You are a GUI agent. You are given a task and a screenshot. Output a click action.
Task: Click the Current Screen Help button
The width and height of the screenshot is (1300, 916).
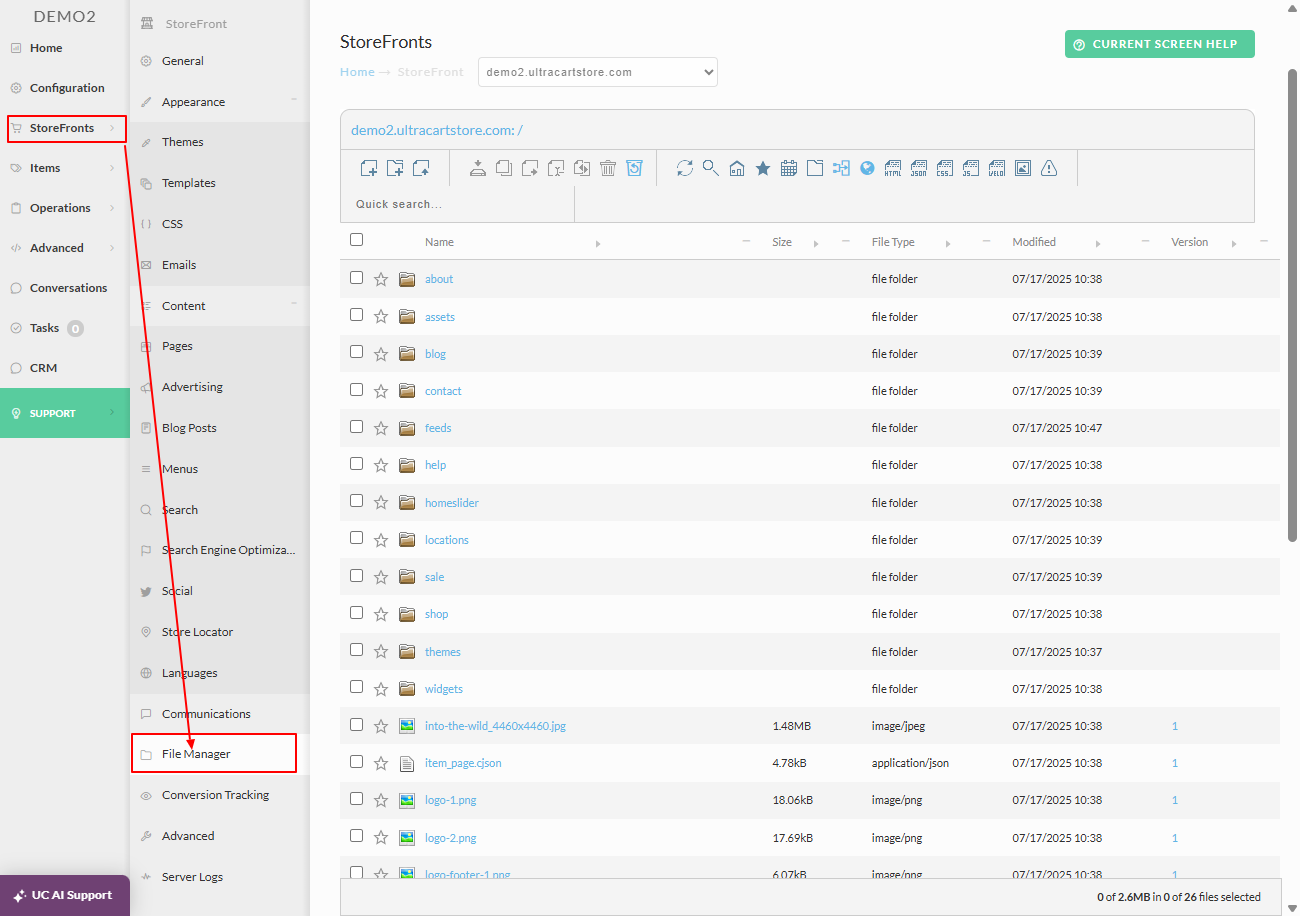[x=1160, y=44]
